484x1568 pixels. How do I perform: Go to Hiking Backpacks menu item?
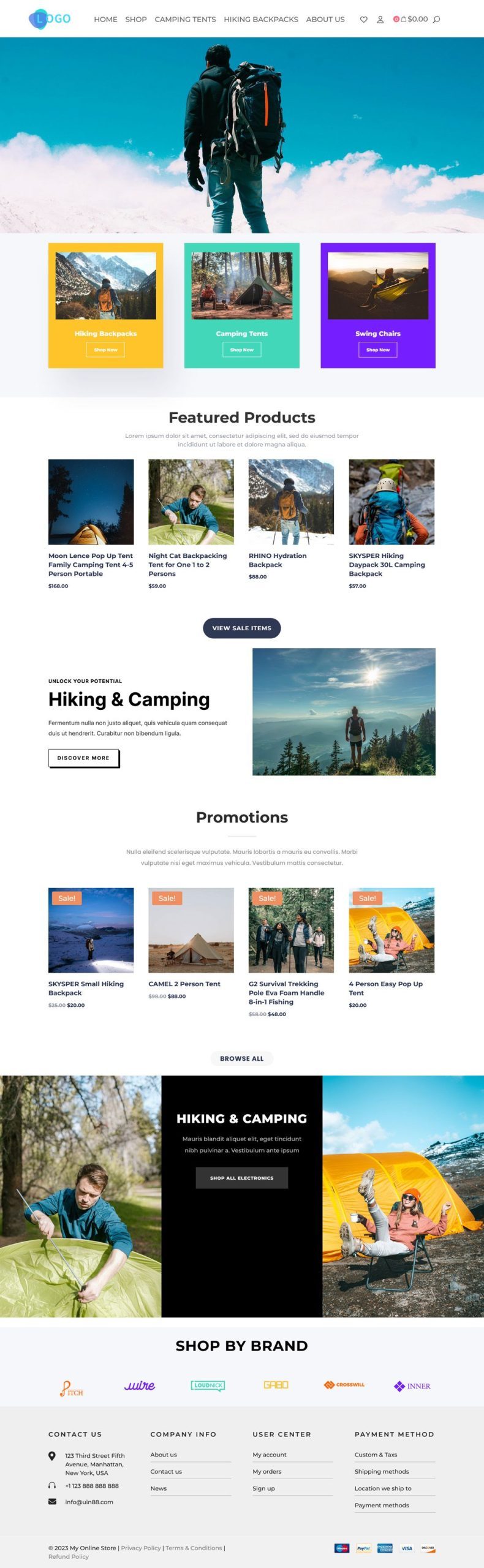click(261, 20)
